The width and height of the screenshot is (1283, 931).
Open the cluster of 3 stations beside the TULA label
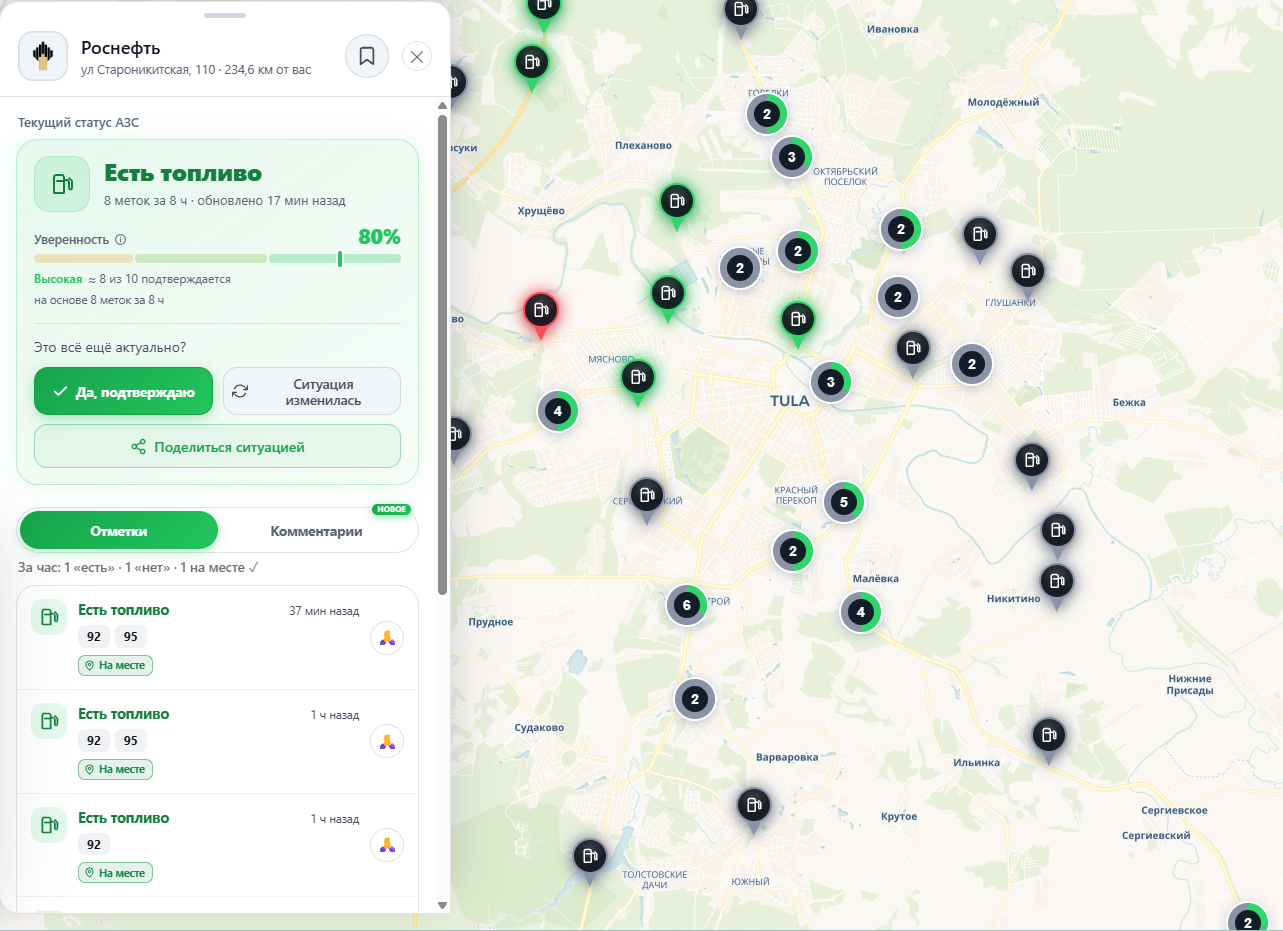[x=830, y=382]
